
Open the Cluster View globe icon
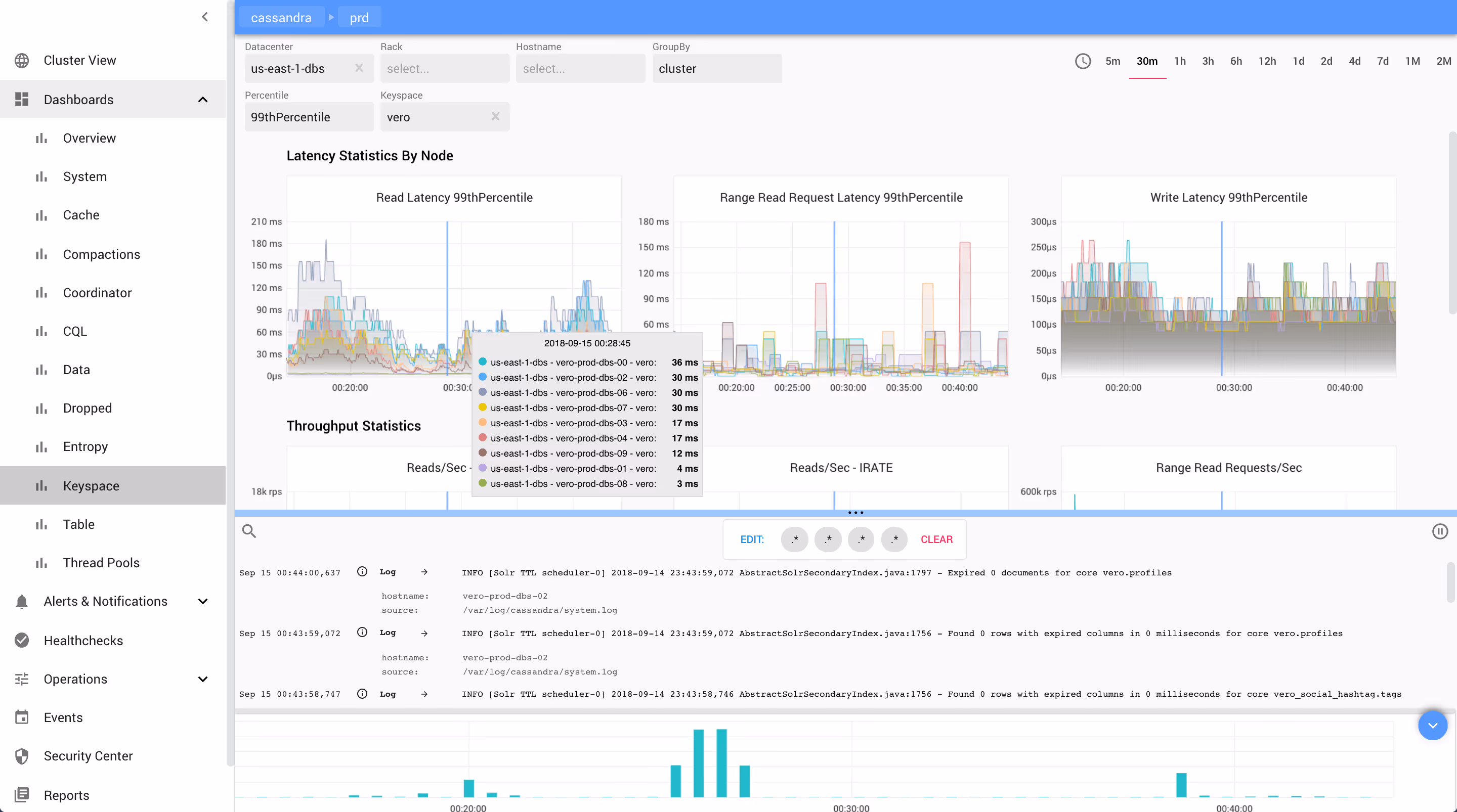22,61
